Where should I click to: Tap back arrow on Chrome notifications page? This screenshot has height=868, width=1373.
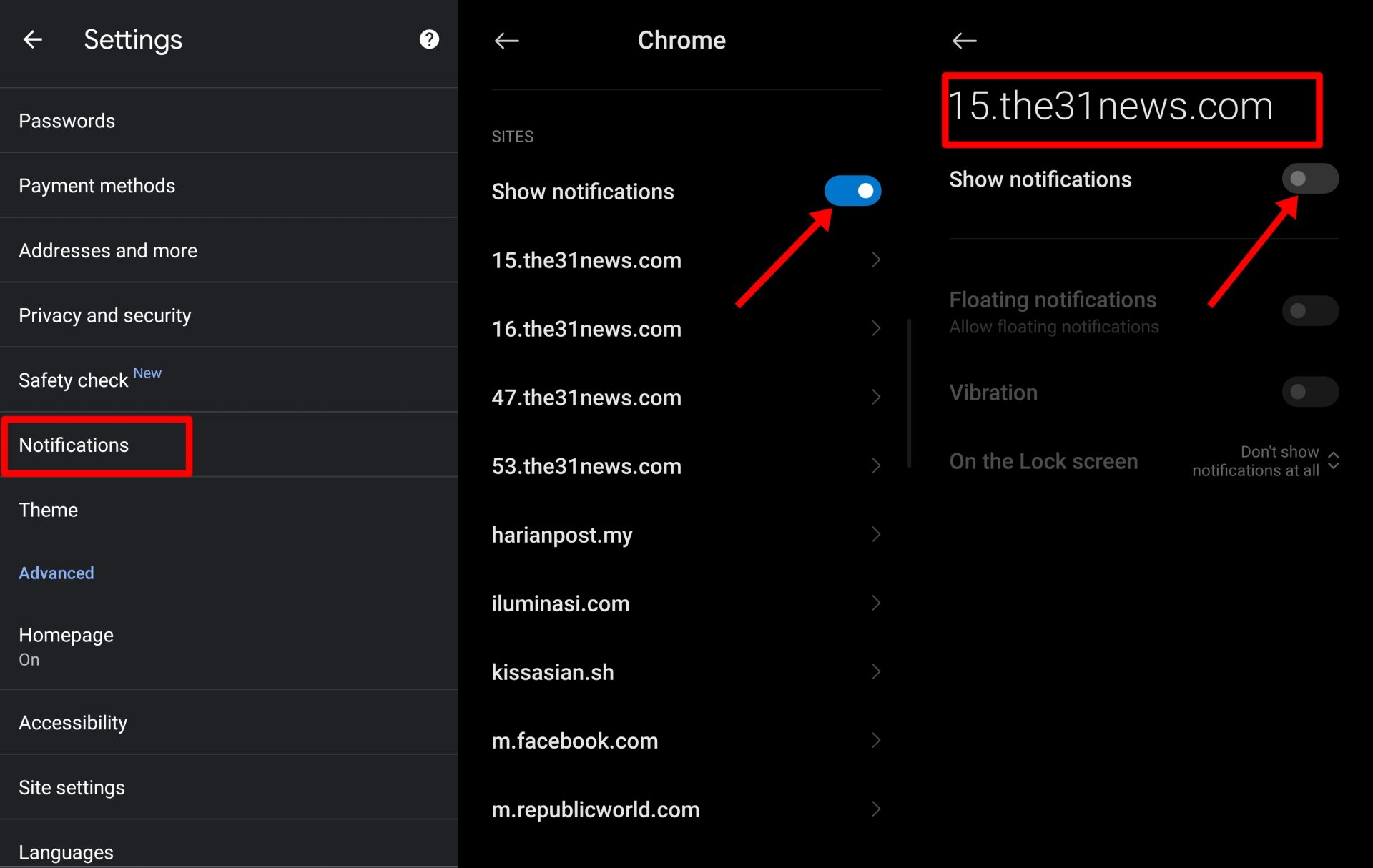507,41
